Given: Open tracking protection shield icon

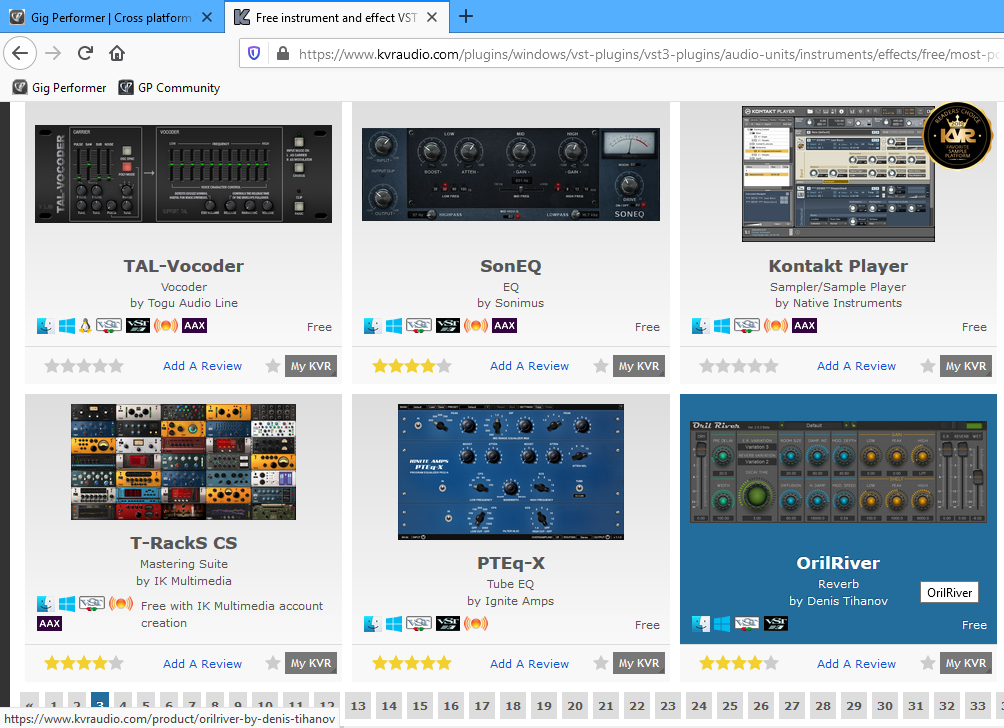Looking at the screenshot, I should point(254,53).
